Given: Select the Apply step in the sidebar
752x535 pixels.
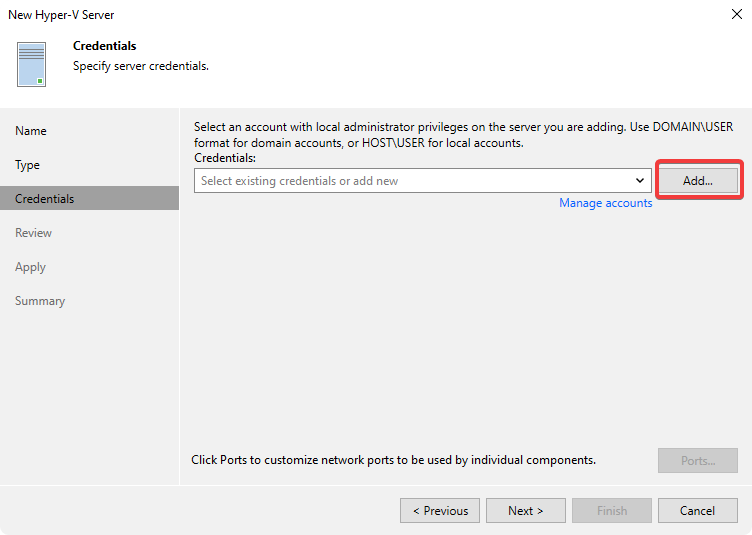Looking at the screenshot, I should [31, 267].
